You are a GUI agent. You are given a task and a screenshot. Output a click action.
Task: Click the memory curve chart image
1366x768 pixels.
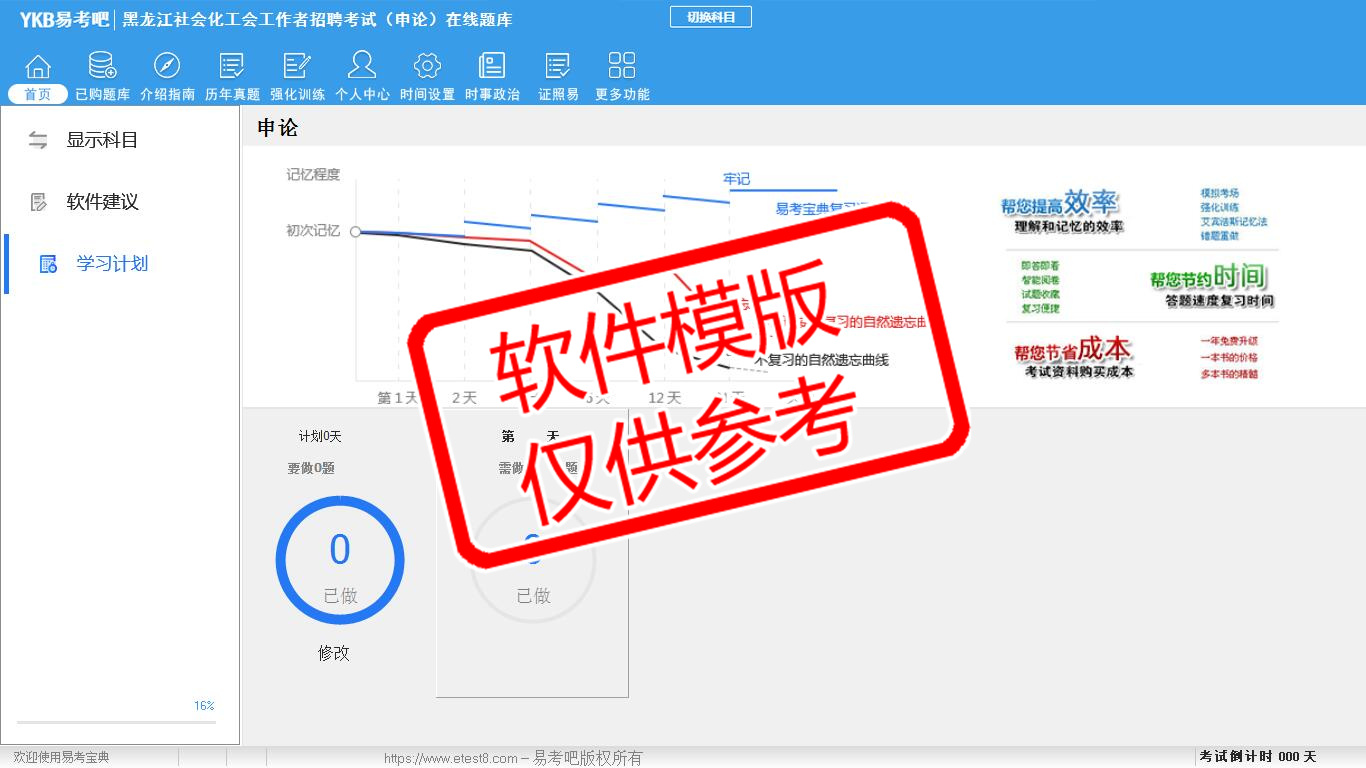(620, 280)
